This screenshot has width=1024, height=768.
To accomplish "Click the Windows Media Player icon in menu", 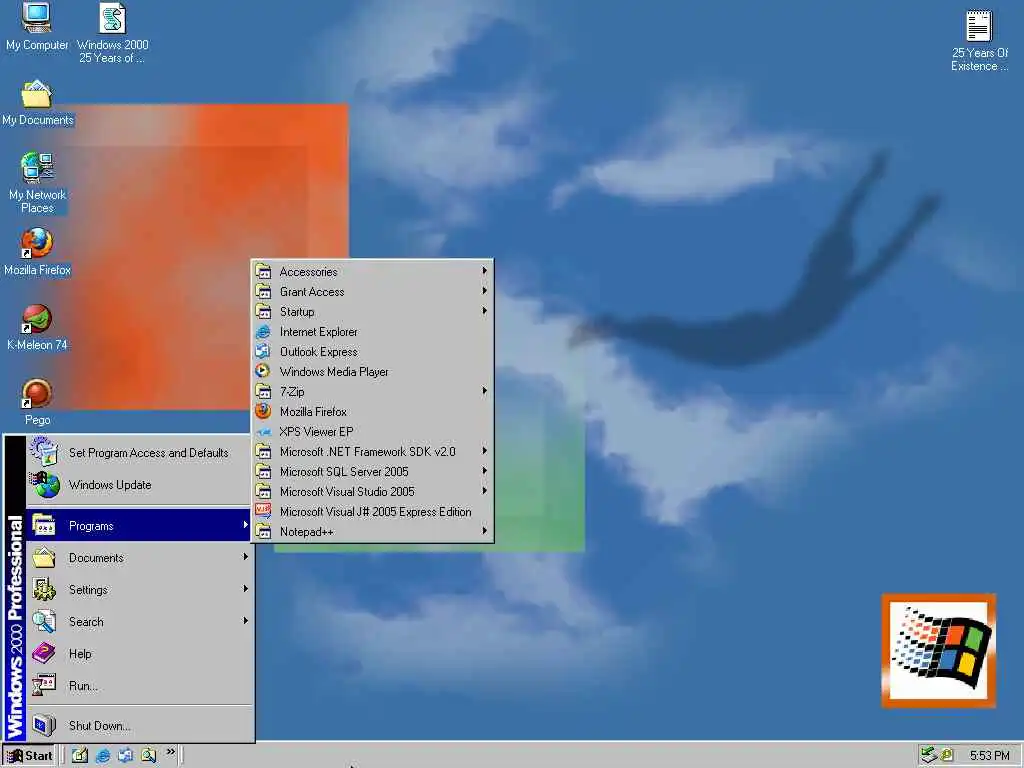I will point(263,372).
